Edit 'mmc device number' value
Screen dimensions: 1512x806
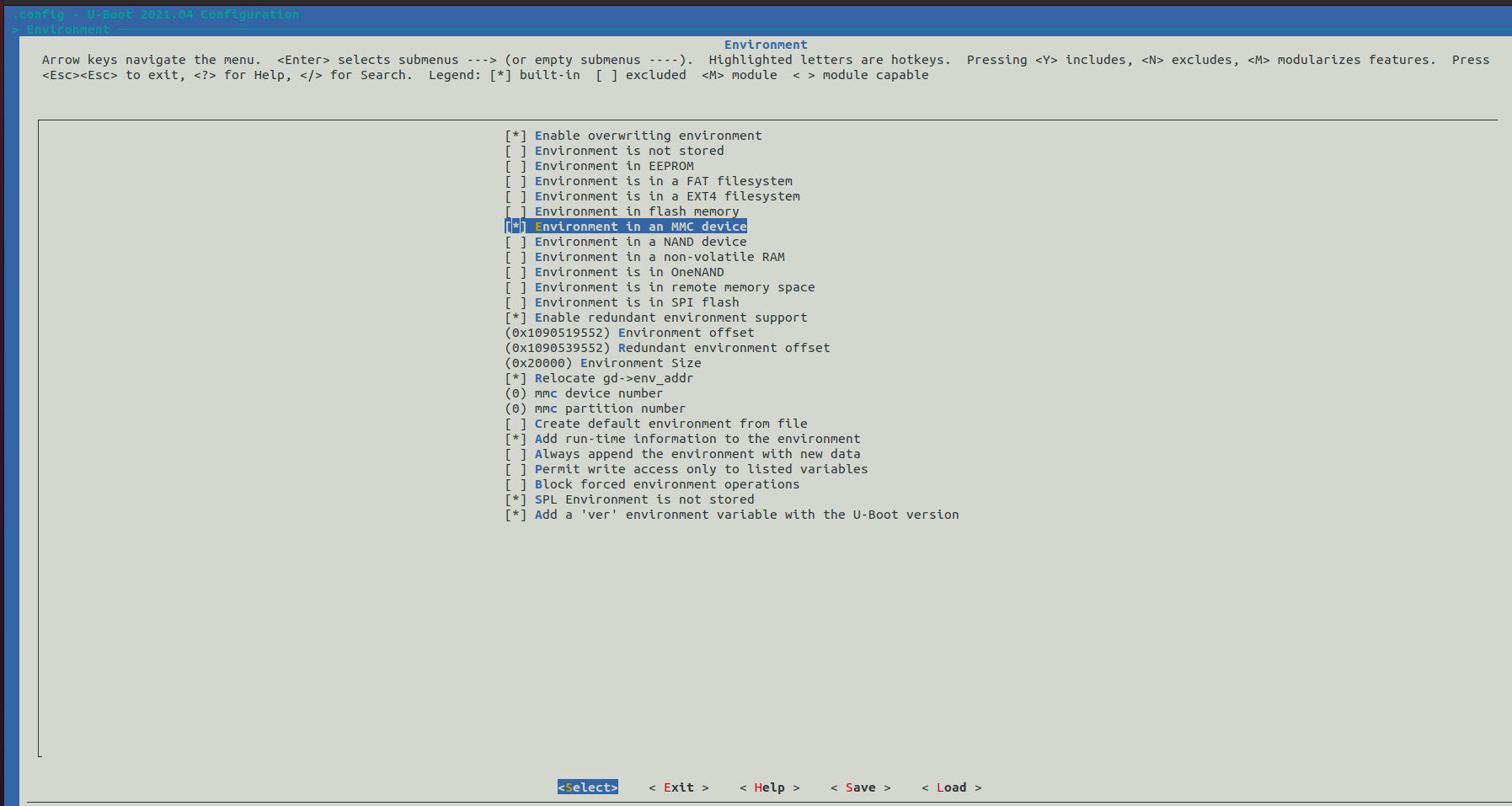coord(584,393)
